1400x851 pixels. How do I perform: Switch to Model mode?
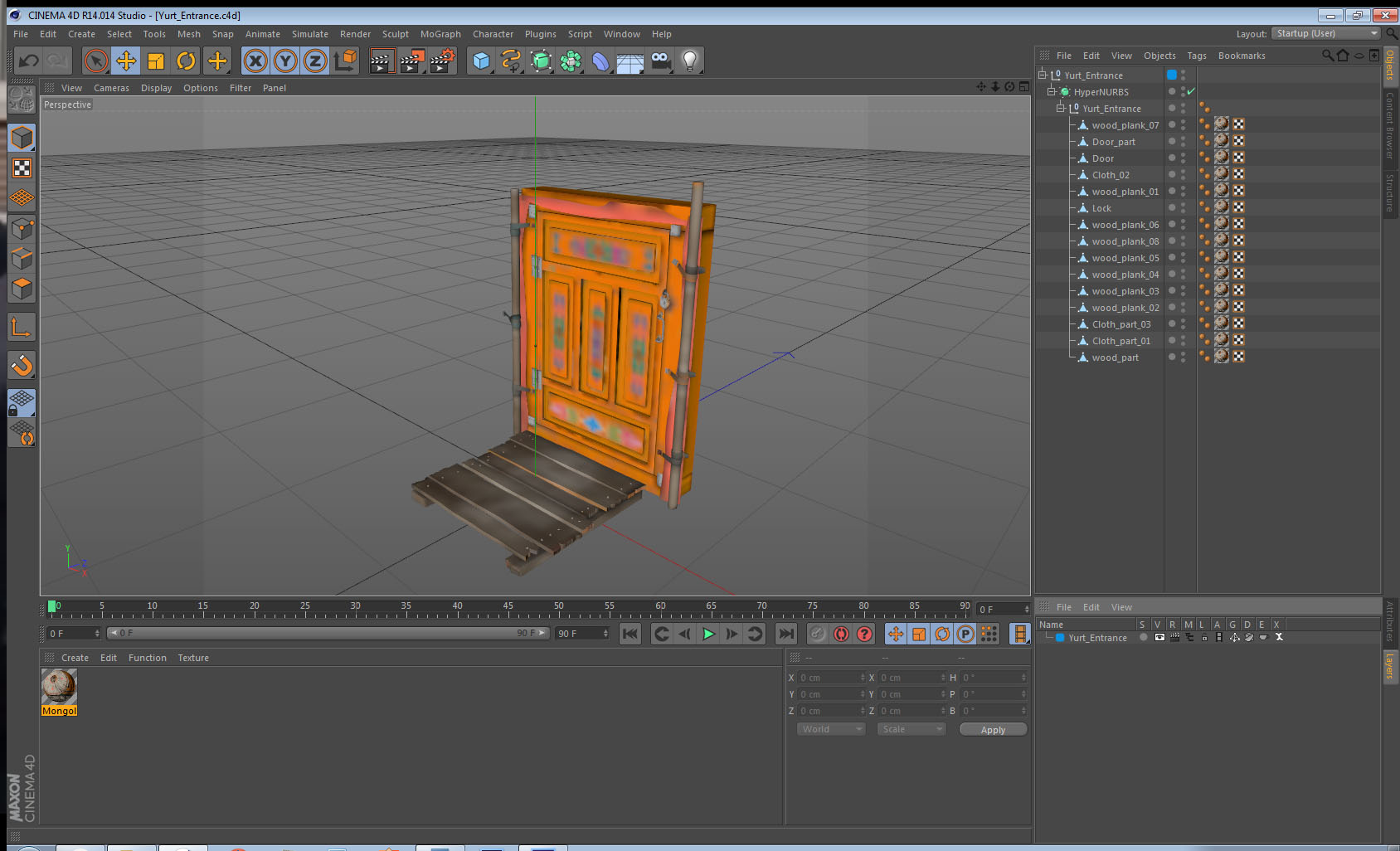(22, 138)
